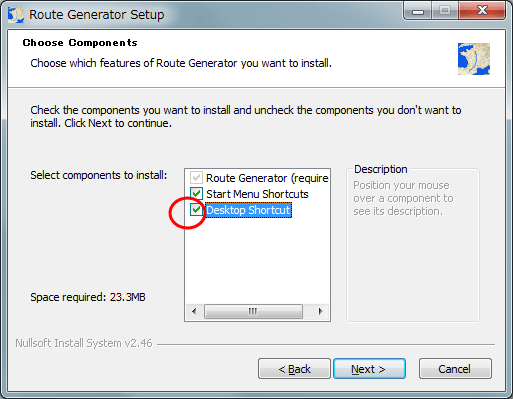This screenshot has height=399, width=513.
Task: Click the horizontal scrollbar thumb in component list
Action: [x=253, y=312]
